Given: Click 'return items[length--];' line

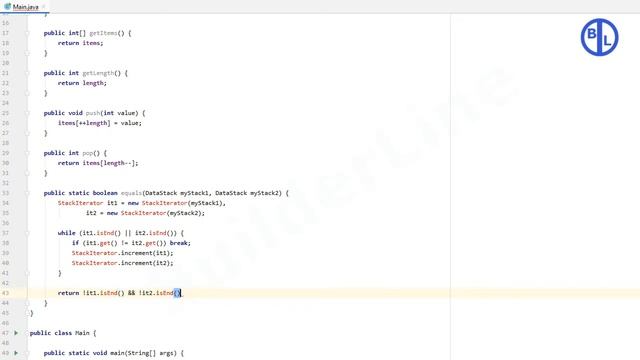Looking at the screenshot, I should 98,163.
